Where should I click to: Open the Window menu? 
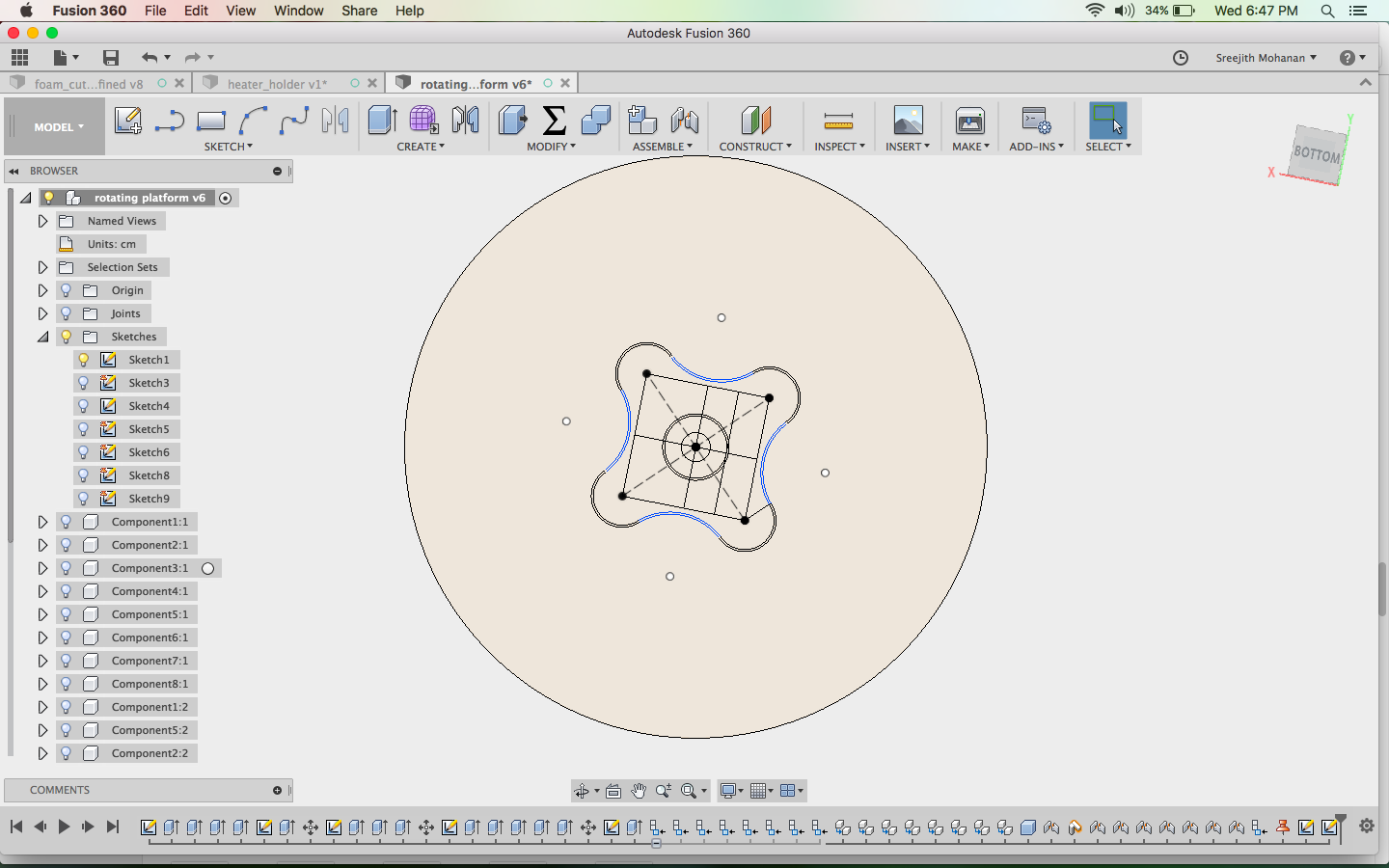[298, 11]
